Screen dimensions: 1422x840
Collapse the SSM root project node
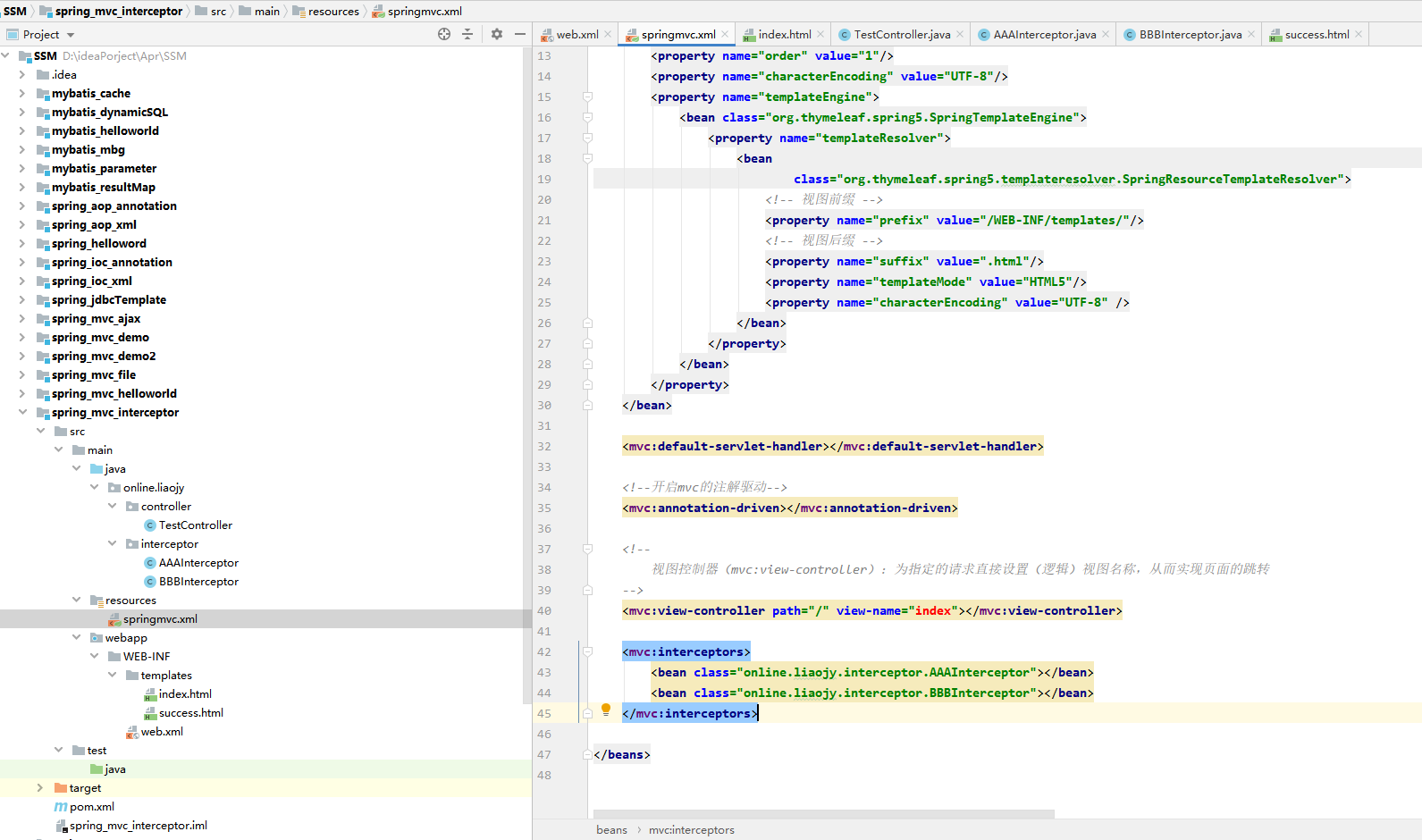tap(5, 56)
